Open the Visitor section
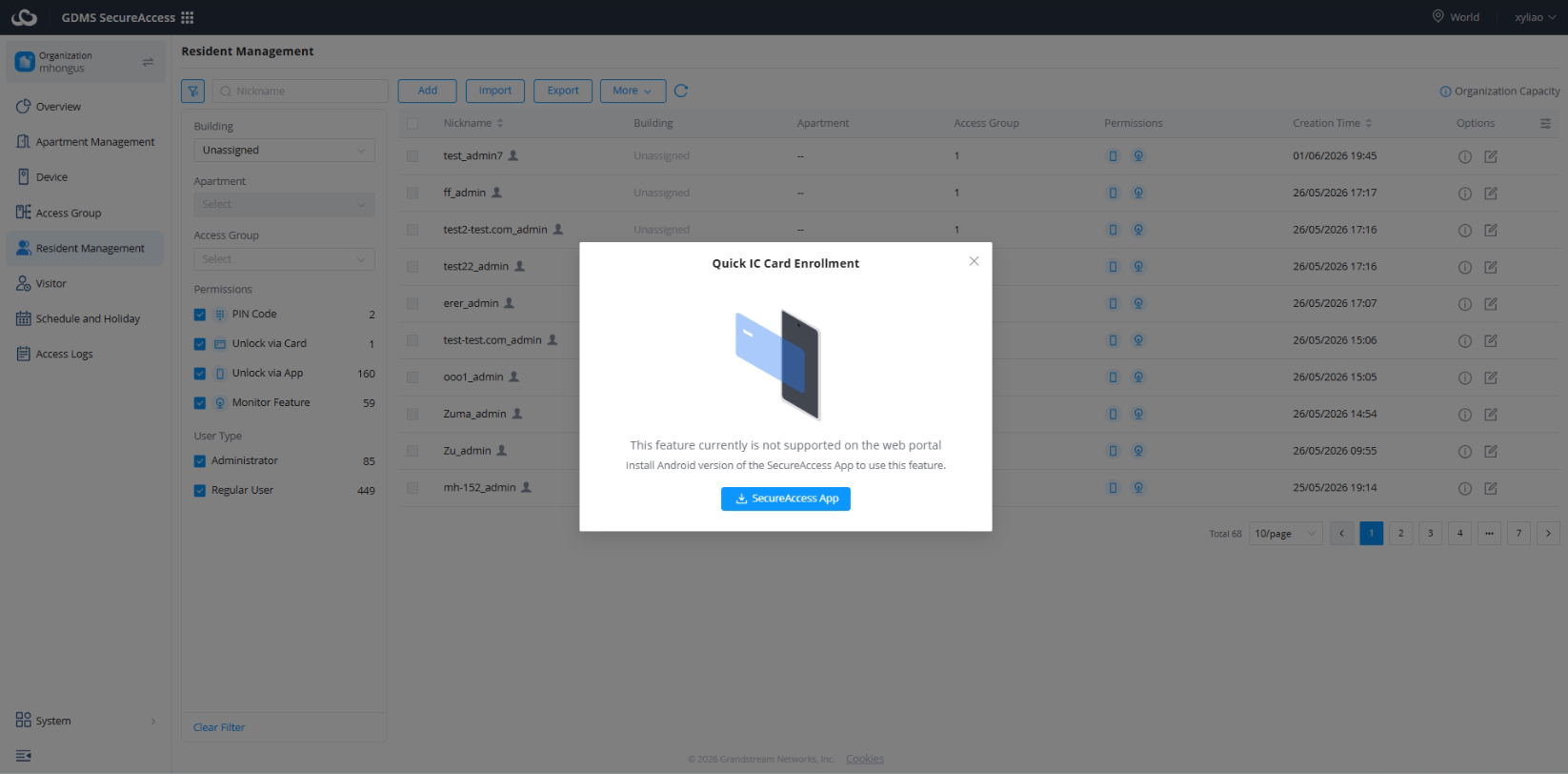Viewport: 1568px width, 774px height. click(x=85, y=283)
